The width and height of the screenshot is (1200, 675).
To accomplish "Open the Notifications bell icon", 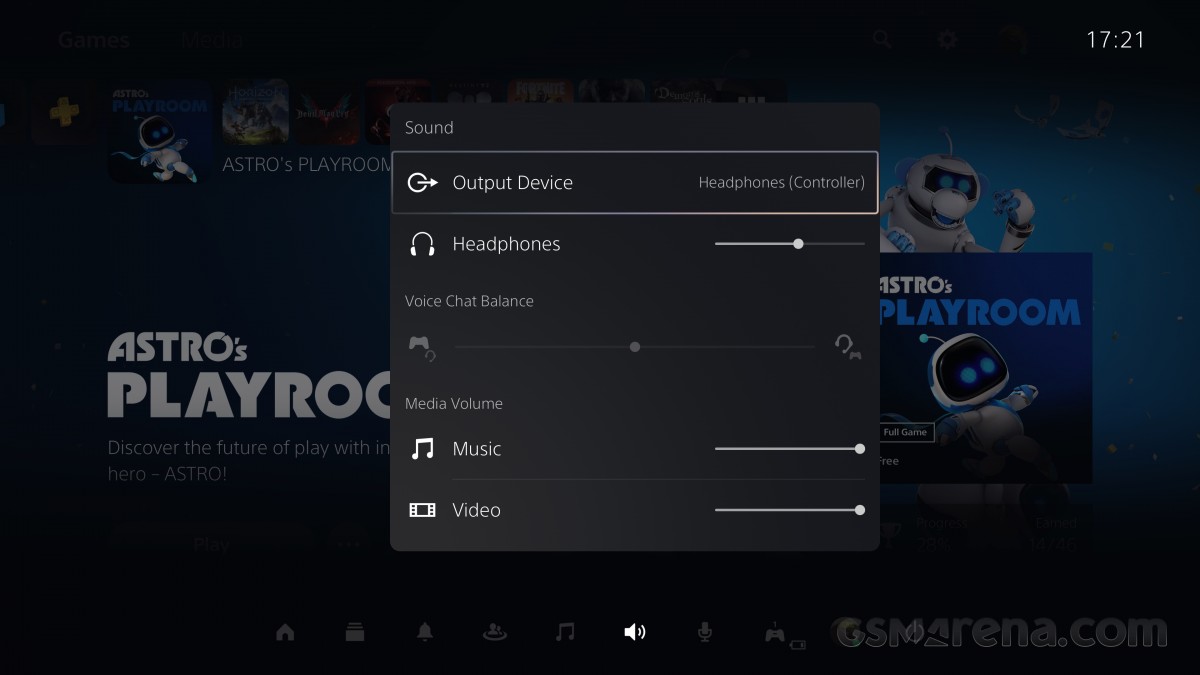I will (425, 632).
